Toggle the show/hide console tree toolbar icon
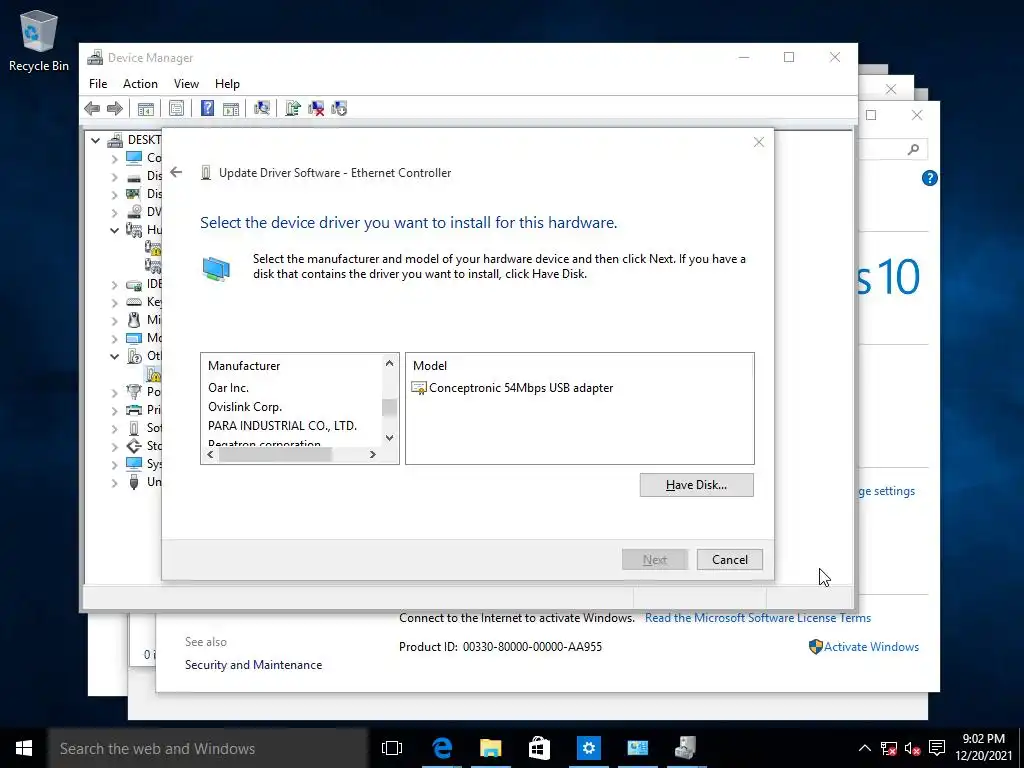The width and height of the screenshot is (1024, 768). [x=146, y=108]
